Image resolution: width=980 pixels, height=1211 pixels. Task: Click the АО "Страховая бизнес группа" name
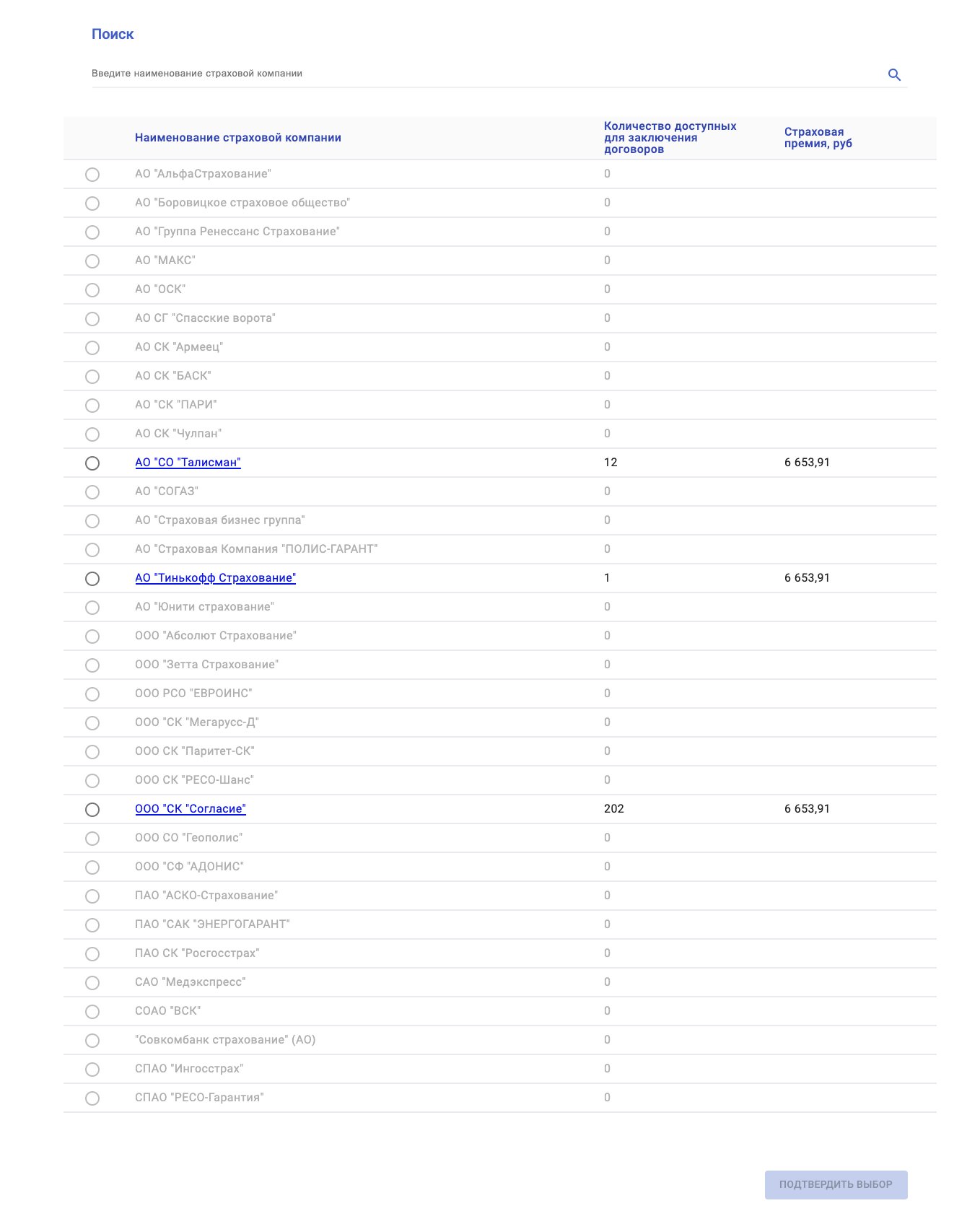[220, 520]
